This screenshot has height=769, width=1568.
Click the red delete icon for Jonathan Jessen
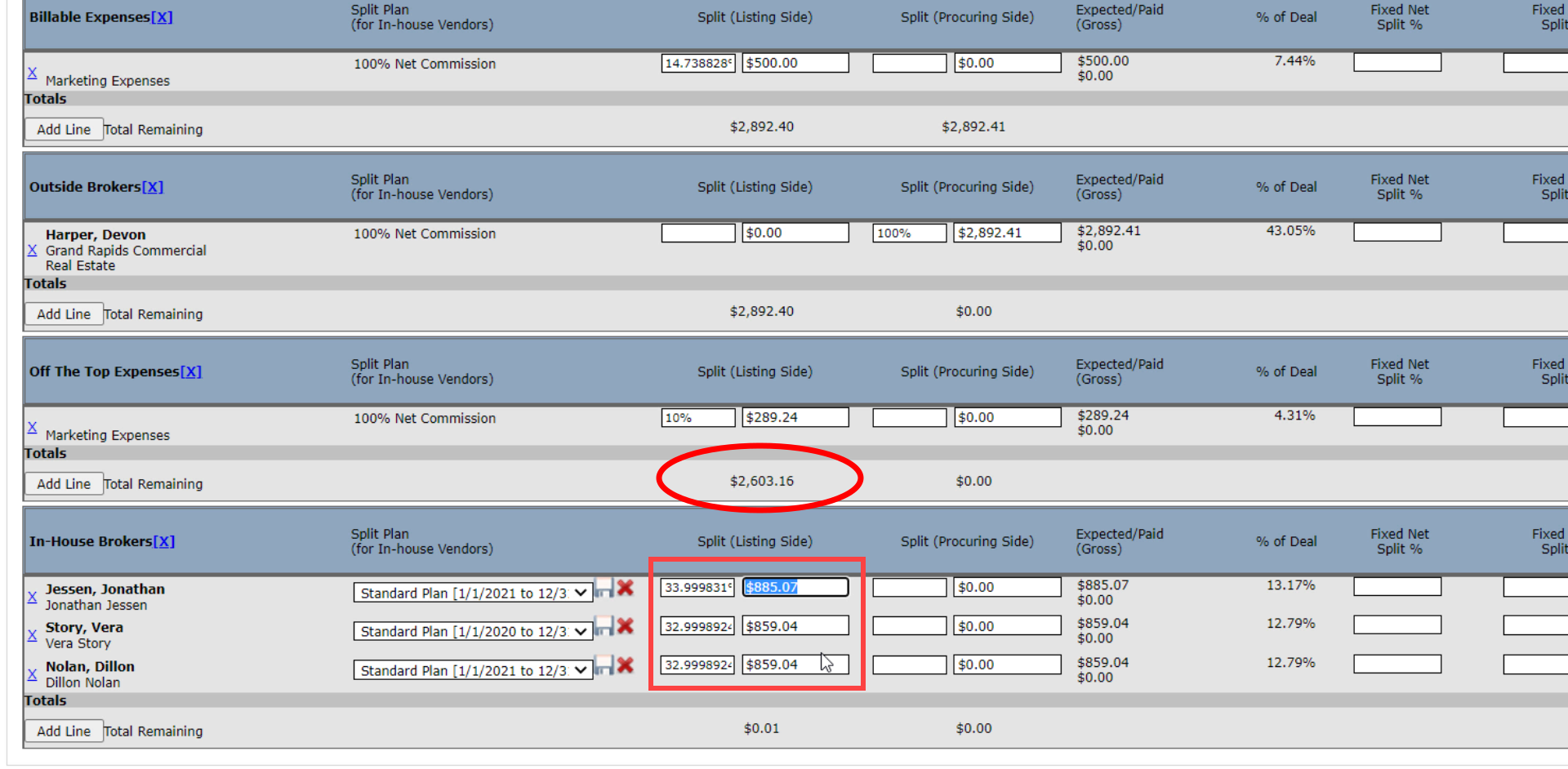(626, 588)
